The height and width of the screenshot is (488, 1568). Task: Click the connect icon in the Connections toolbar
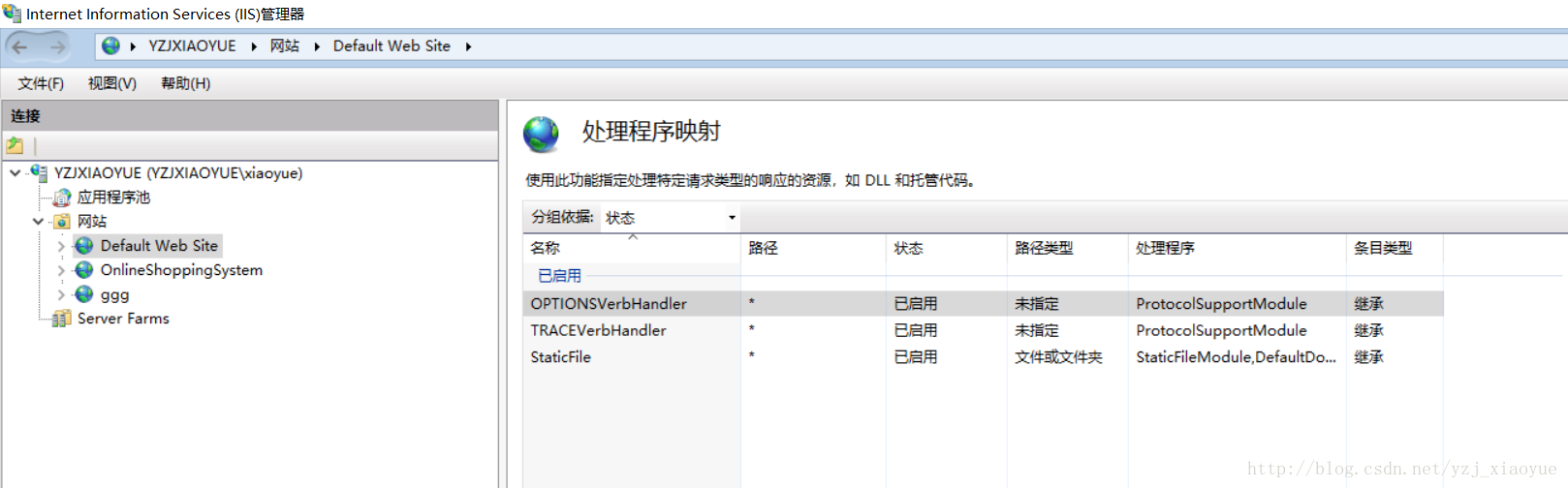pyautogui.click(x=15, y=145)
